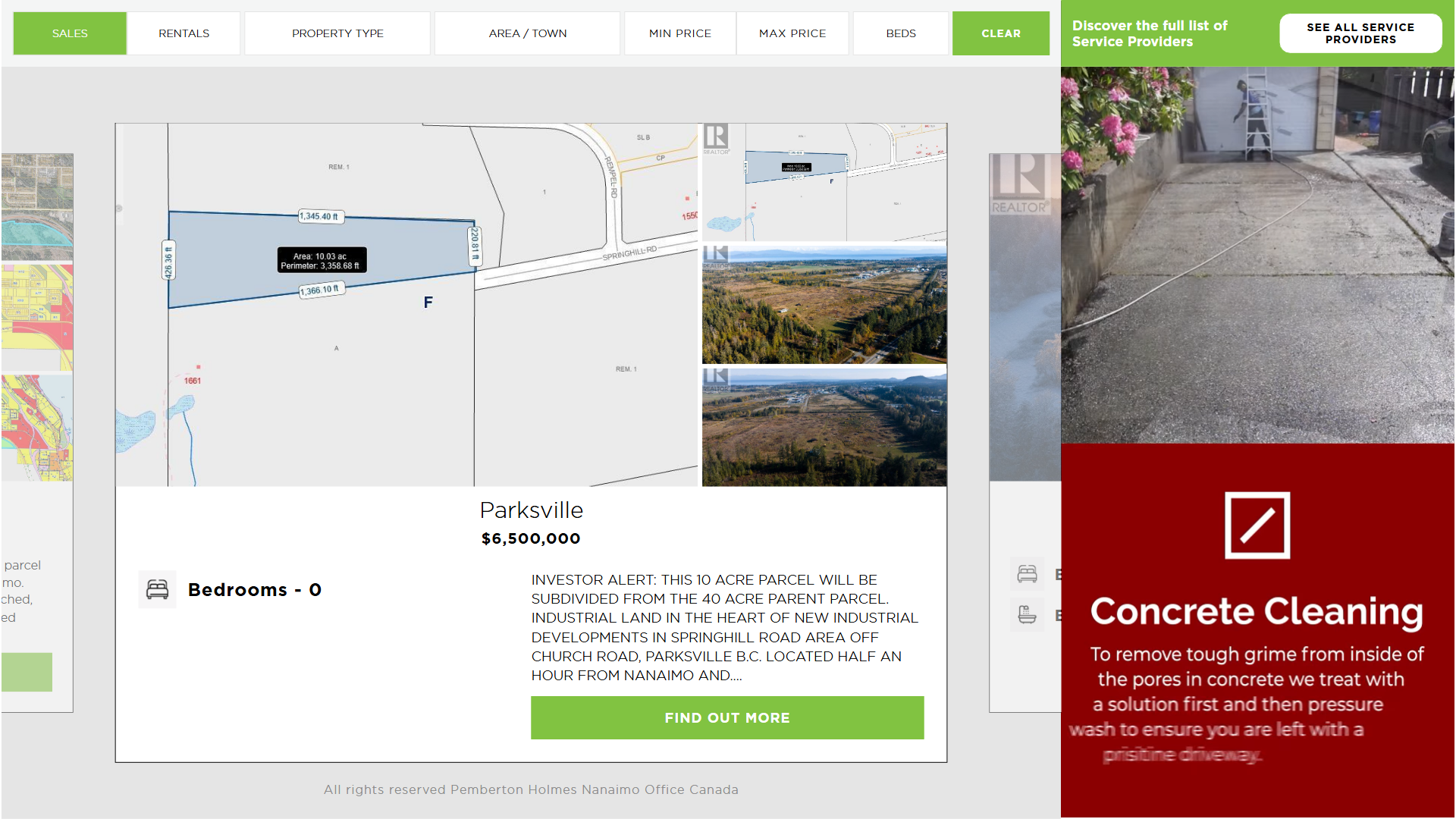
Task: Expand the Area / Town dropdown
Action: click(527, 33)
